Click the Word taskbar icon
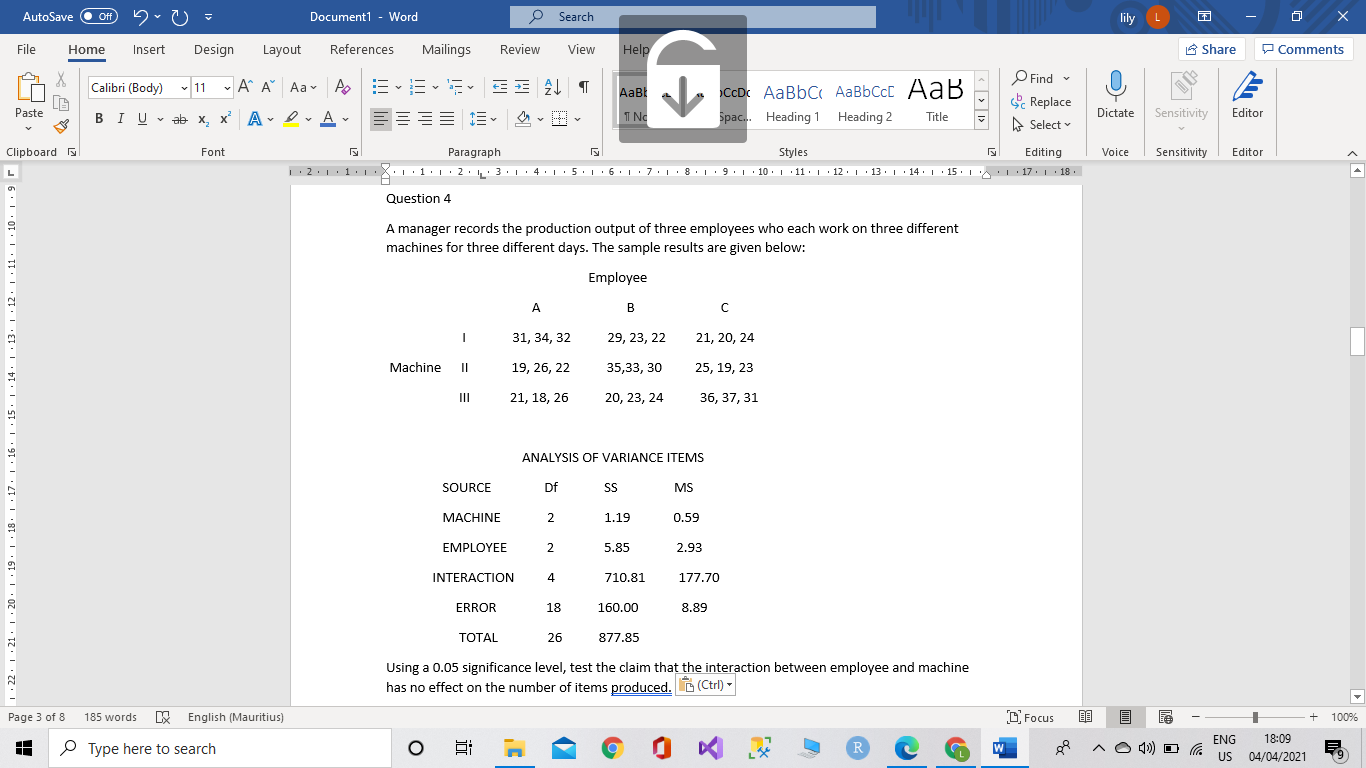 1003,747
